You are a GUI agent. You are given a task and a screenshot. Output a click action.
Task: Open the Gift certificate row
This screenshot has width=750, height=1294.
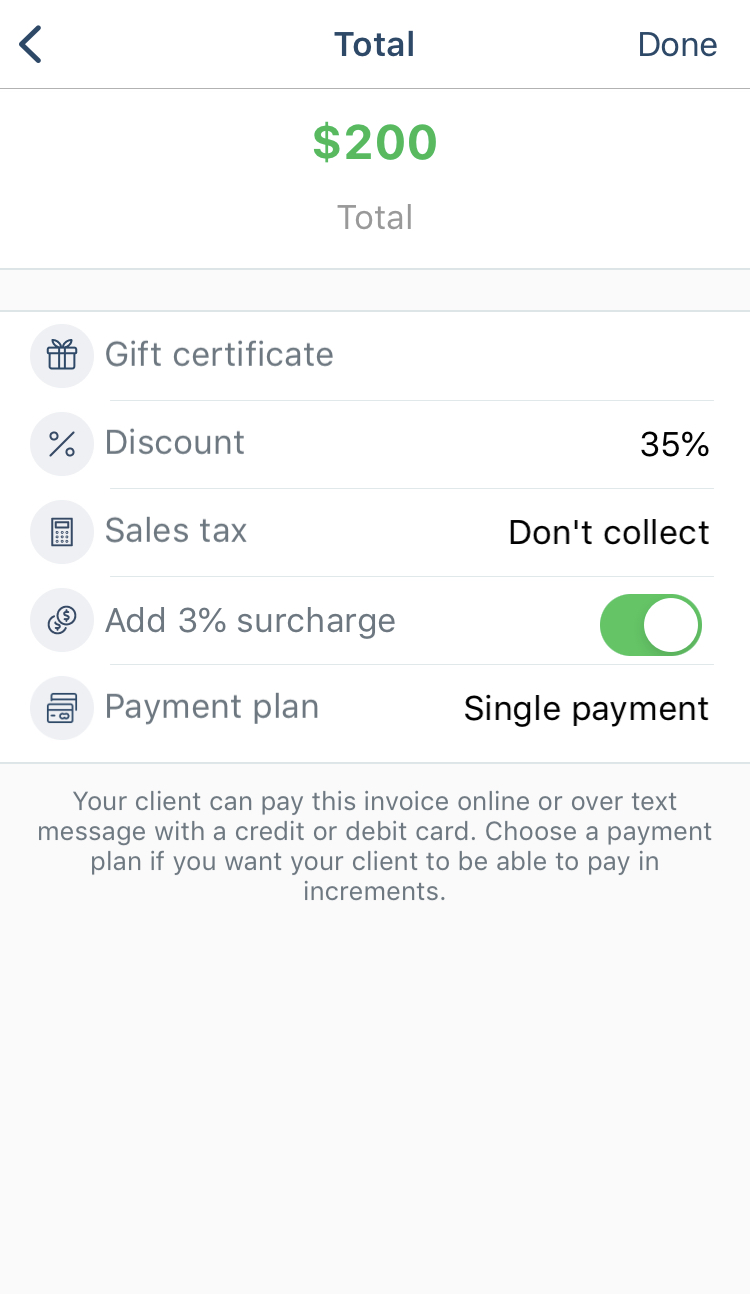click(x=375, y=355)
